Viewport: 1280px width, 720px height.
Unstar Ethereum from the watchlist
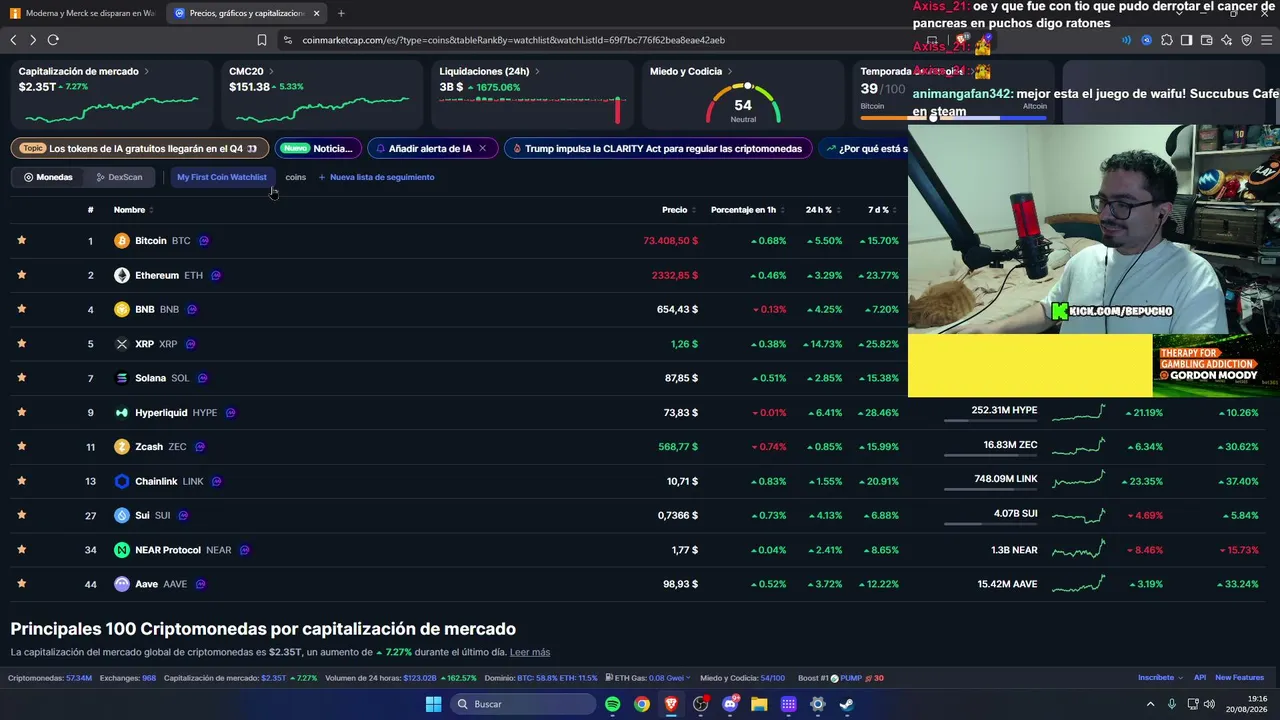(x=22, y=275)
